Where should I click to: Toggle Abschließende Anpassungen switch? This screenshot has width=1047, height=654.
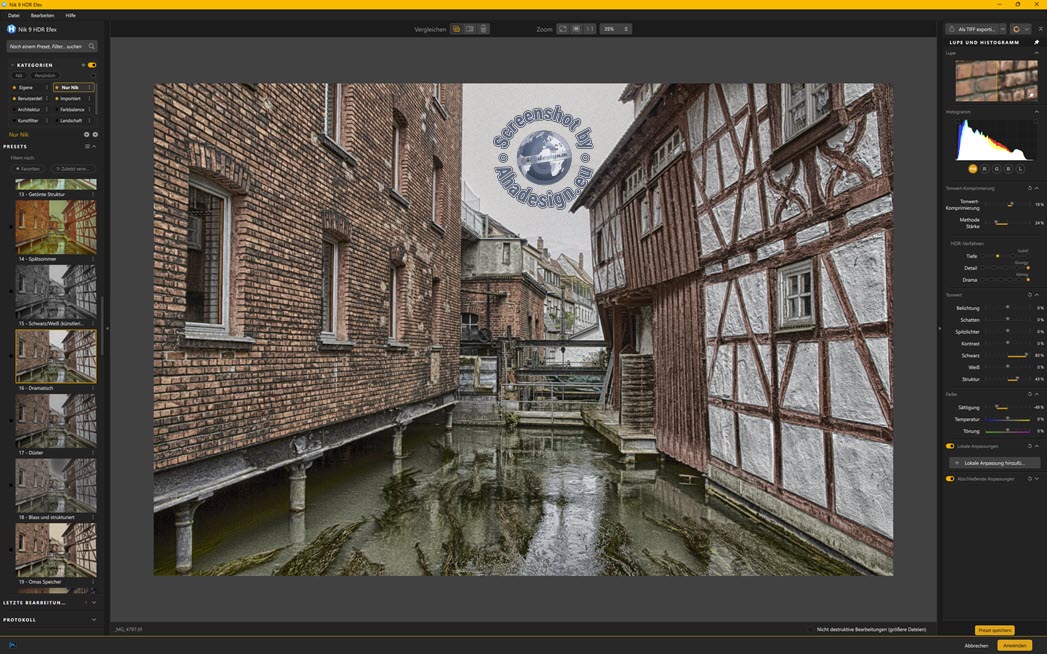(950, 479)
